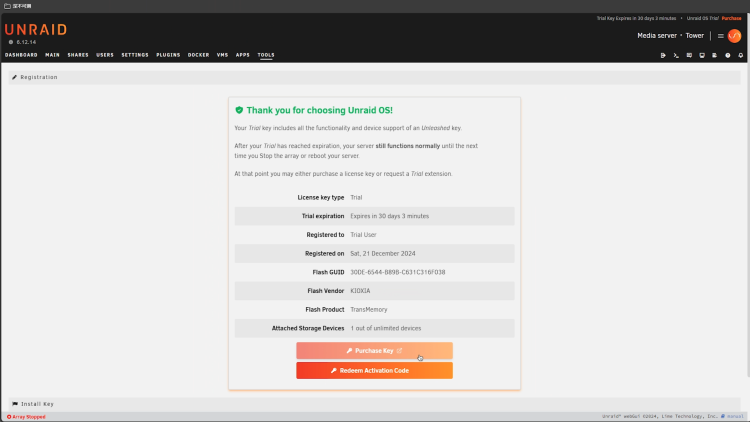Click the Unraid logo
The height and width of the screenshot is (422, 750).
(x=36, y=30)
